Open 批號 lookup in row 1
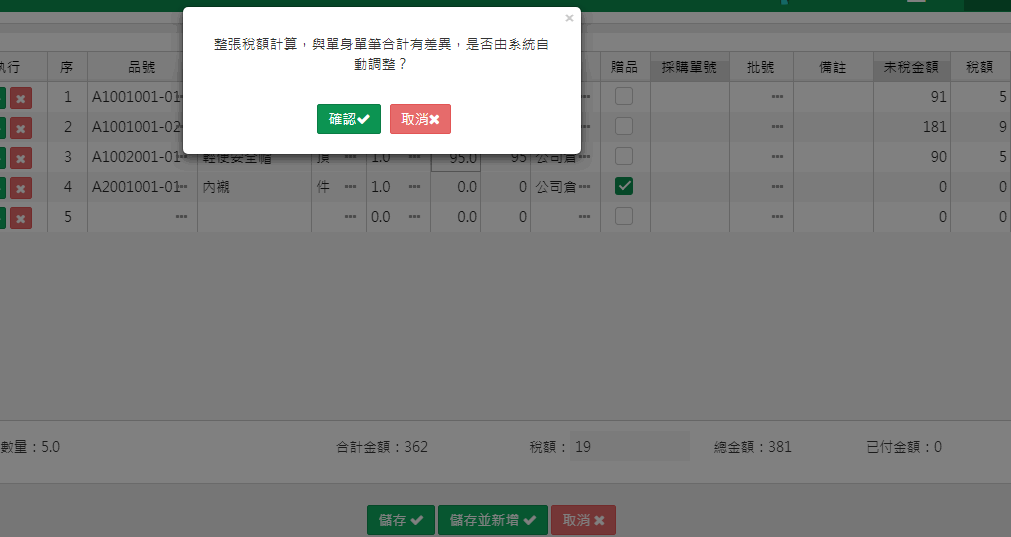1011x537 pixels. [x=777, y=97]
